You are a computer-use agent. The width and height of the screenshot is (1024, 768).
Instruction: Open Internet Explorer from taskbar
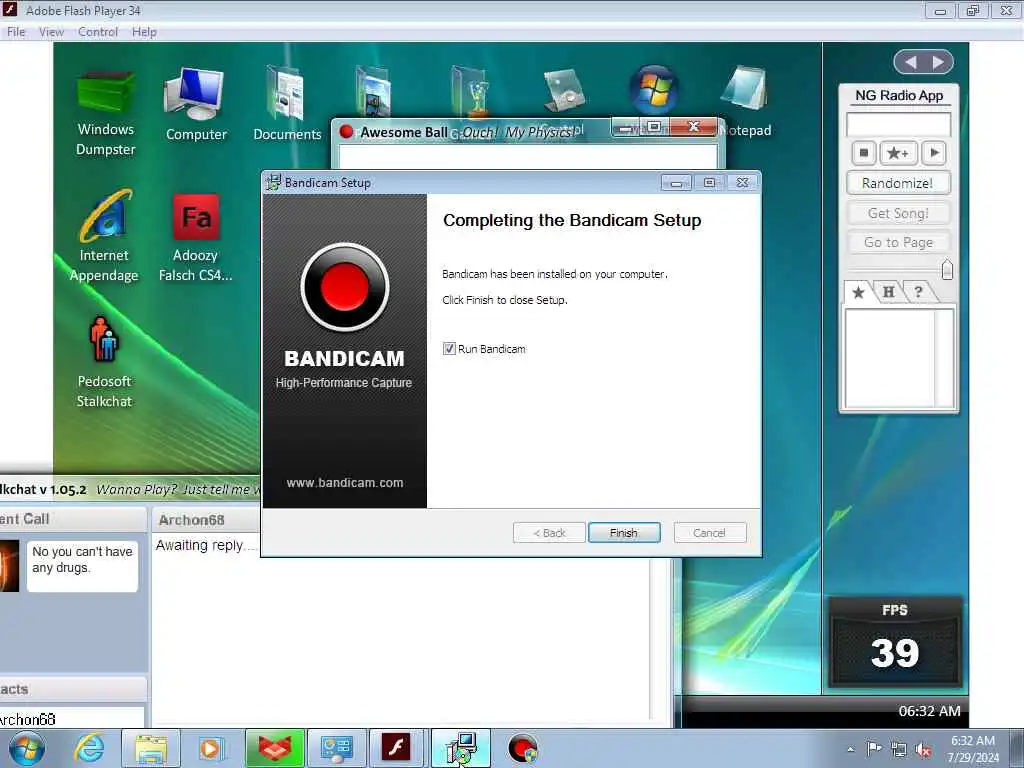click(x=89, y=748)
